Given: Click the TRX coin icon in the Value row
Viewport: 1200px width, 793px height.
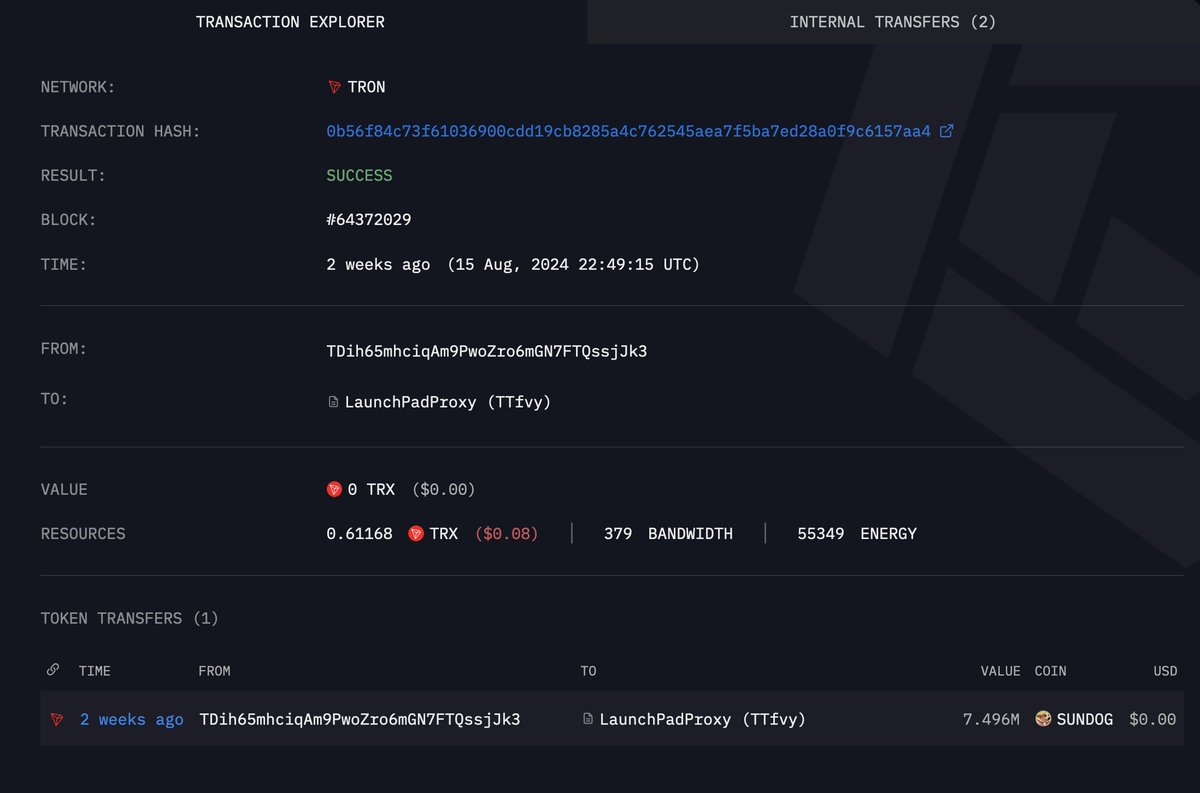Looking at the screenshot, I should [334, 490].
